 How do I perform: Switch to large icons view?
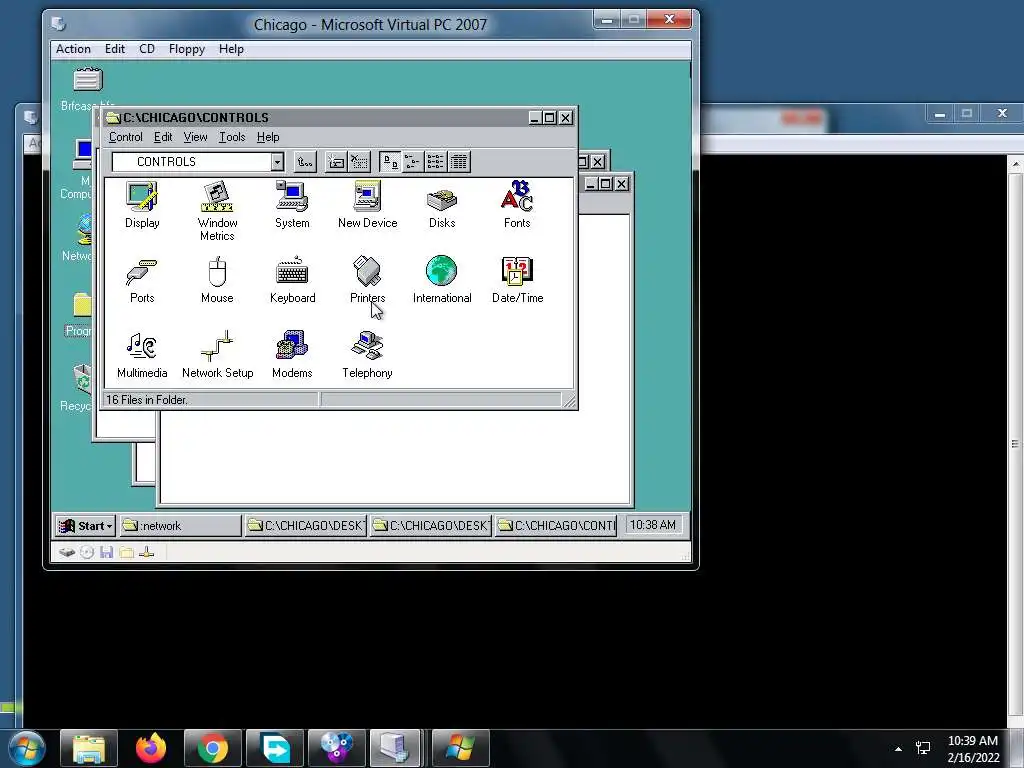tap(390, 162)
